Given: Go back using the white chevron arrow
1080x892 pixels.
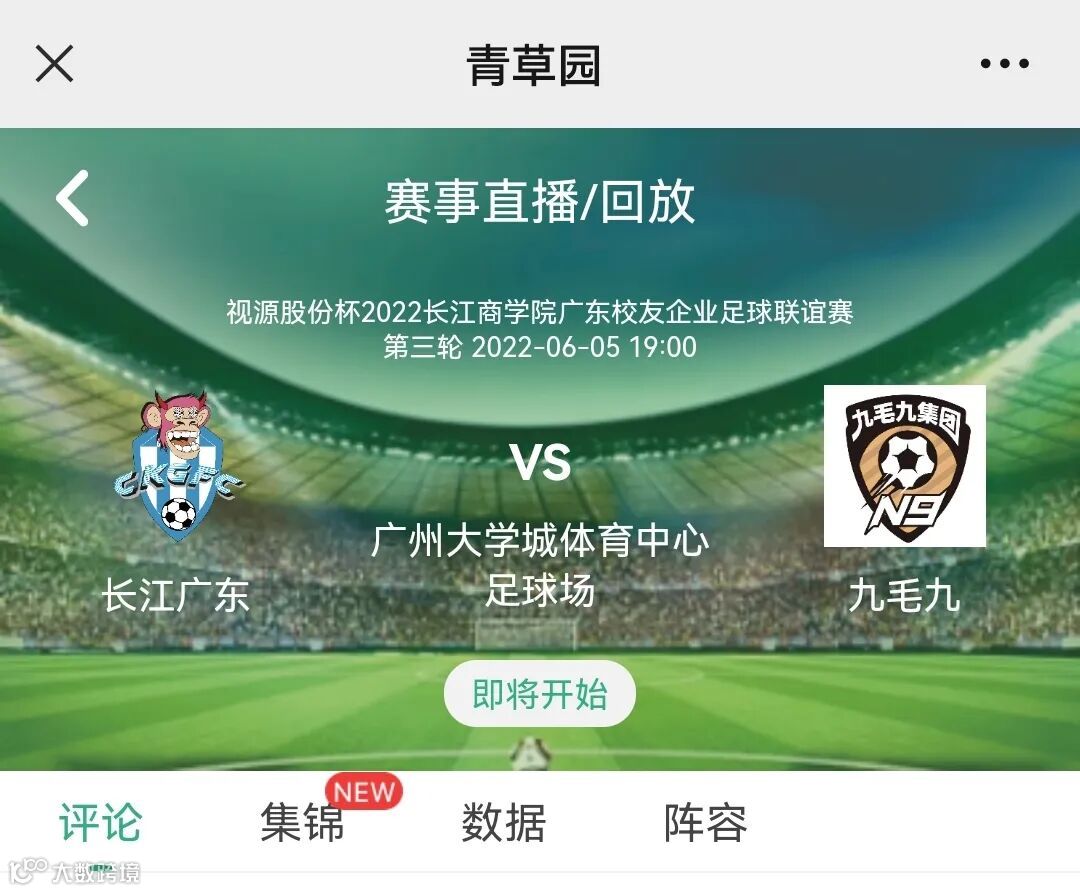Looking at the screenshot, I should click(x=73, y=198).
